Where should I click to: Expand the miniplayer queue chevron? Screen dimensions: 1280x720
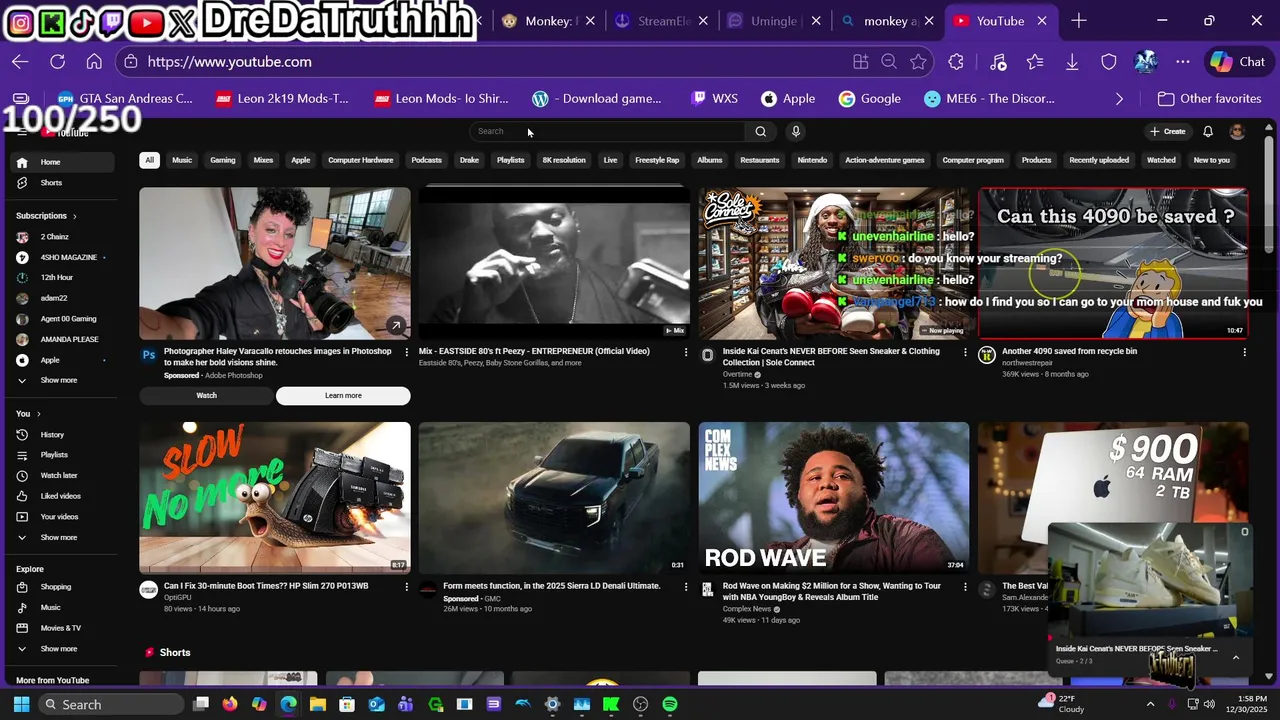click(1236, 657)
